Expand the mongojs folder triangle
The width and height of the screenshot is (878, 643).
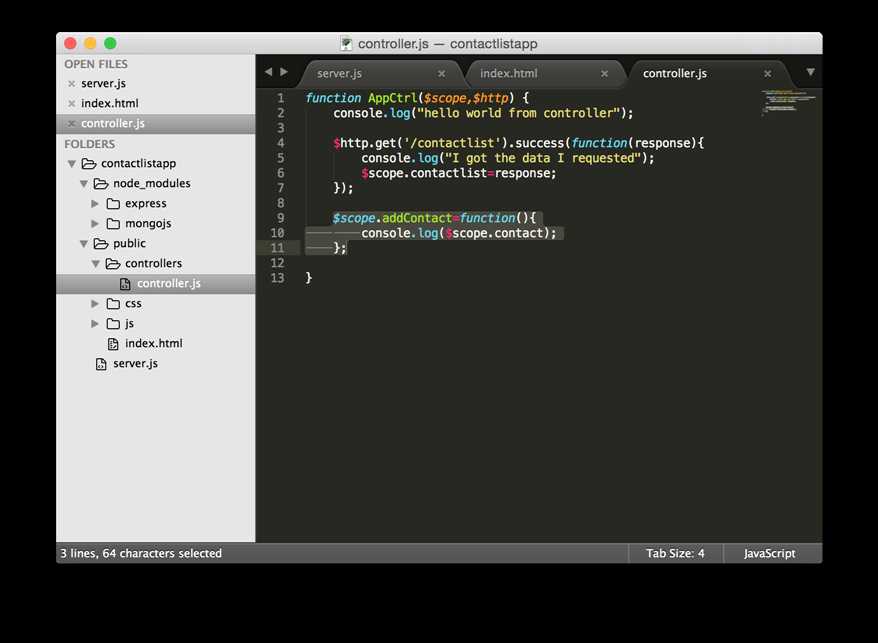(x=95, y=223)
